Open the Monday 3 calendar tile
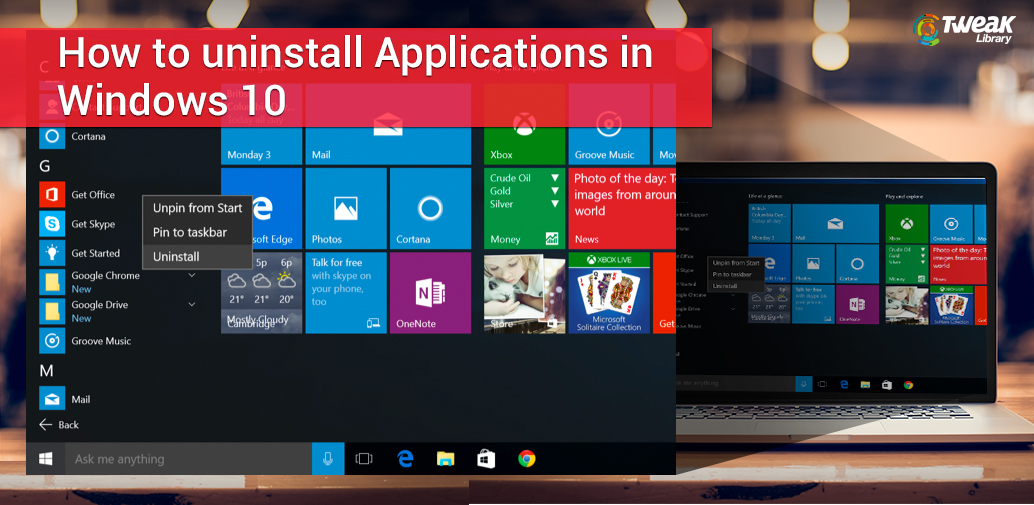The height and width of the screenshot is (505, 1034). (x=262, y=124)
